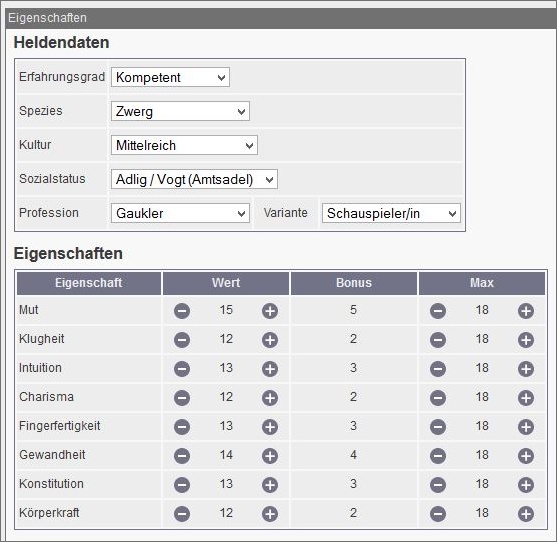557x542 pixels.
Task: Click the Max column header
Action: pos(482,283)
